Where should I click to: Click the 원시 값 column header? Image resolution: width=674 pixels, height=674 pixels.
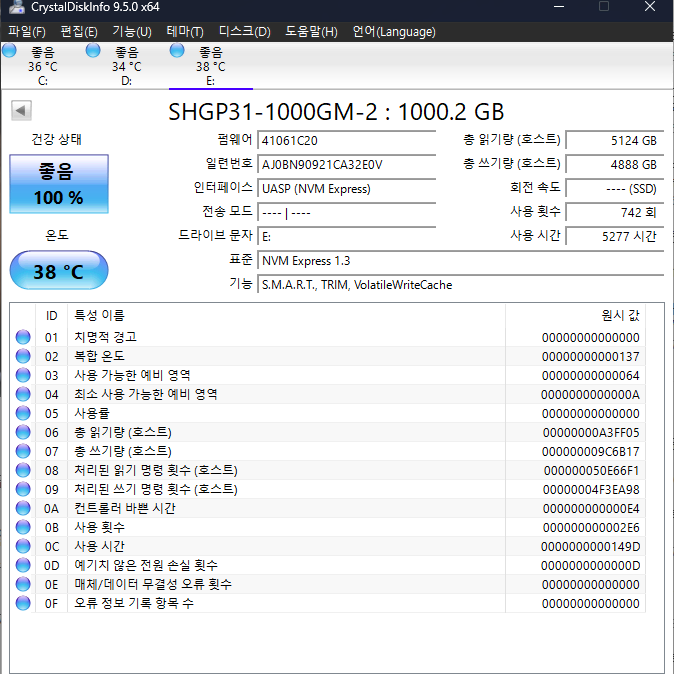(x=576, y=316)
